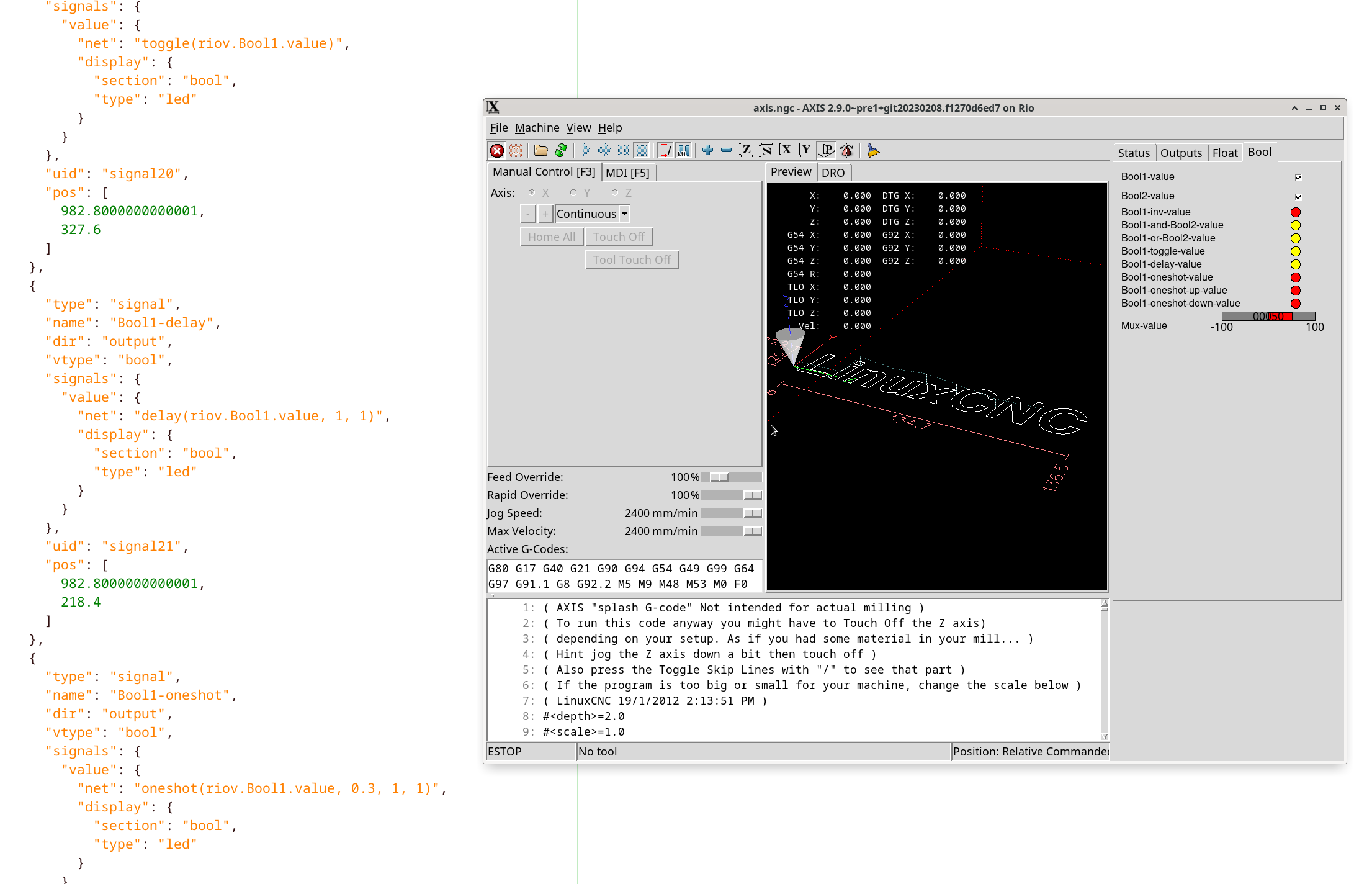Open the Status tab

pos(1134,153)
